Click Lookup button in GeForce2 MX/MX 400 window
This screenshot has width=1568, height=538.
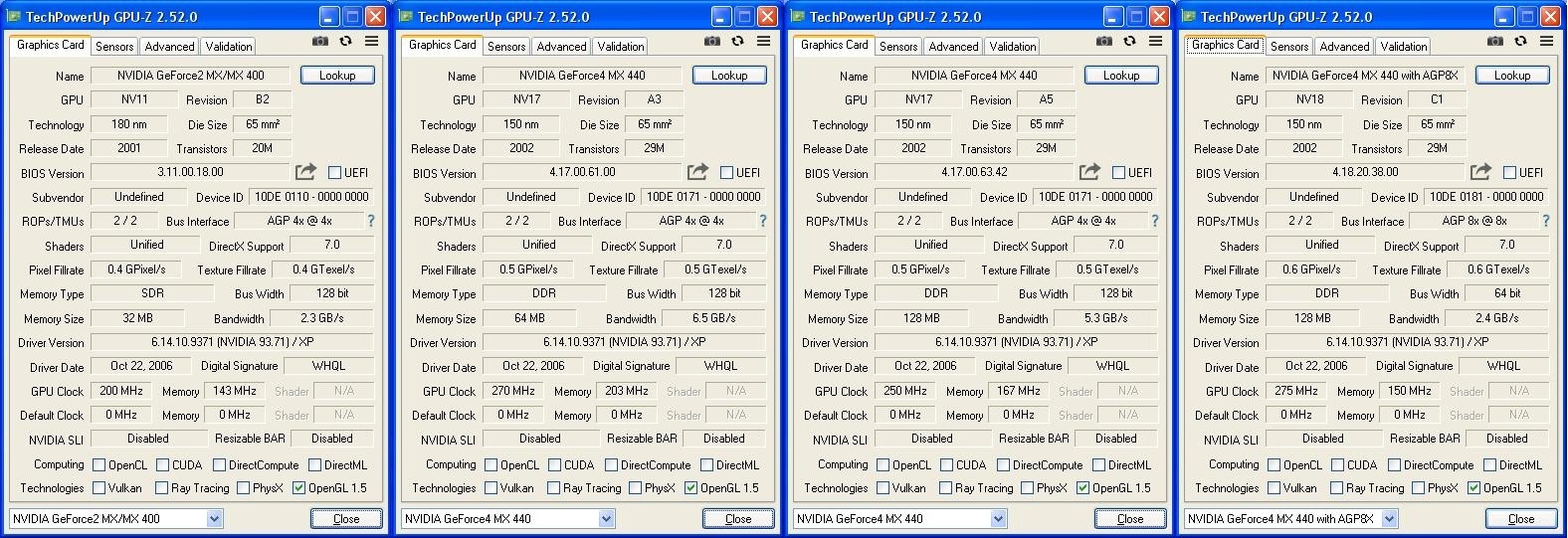(x=337, y=76)
